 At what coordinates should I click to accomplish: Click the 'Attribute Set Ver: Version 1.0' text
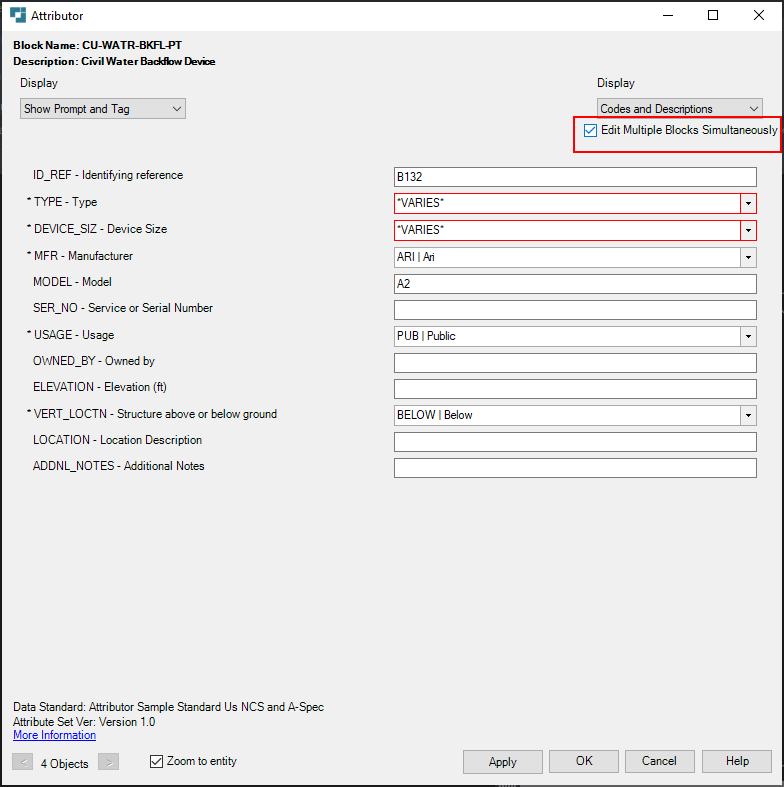pyautogui.click(x=84, y=722)
